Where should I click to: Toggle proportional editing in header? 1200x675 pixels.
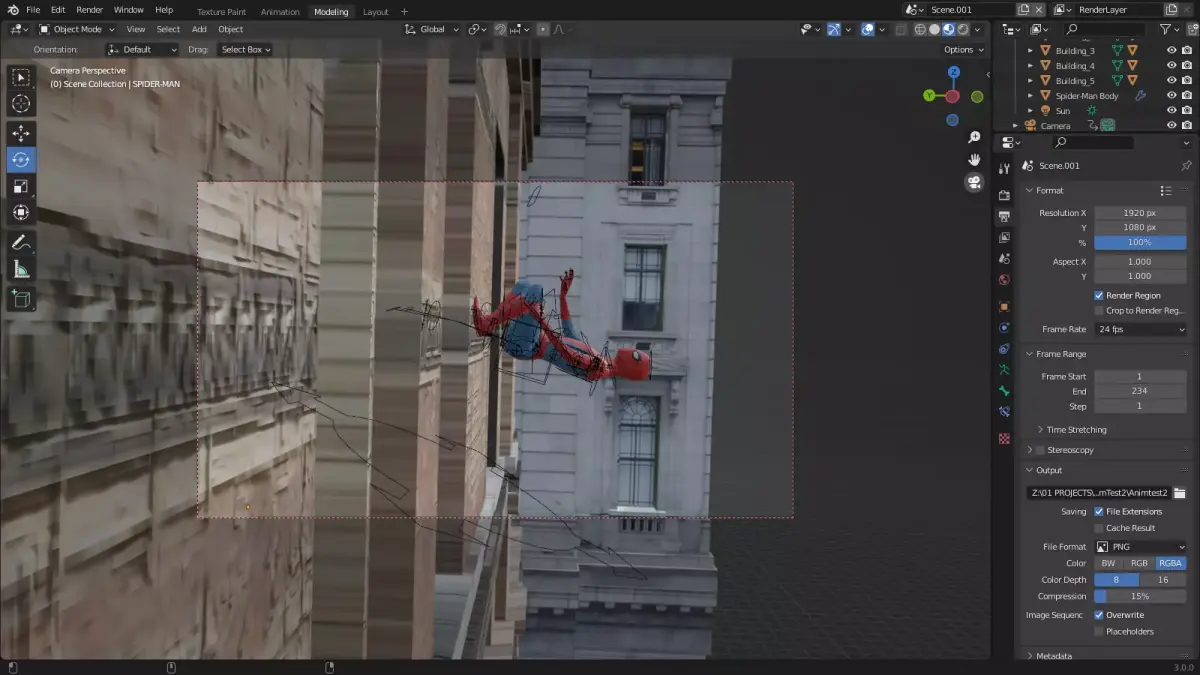coord(543,29)
